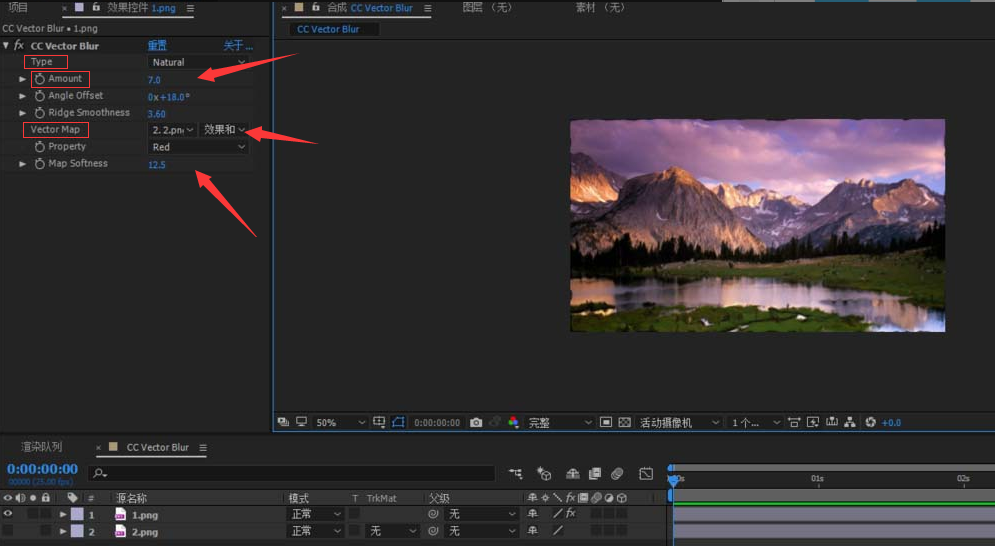The height and width of the screenshot is (546, 995).
Task: Open the Vector Map layer dropdown 2. 2.png
Action: click(x=172, y=130)
